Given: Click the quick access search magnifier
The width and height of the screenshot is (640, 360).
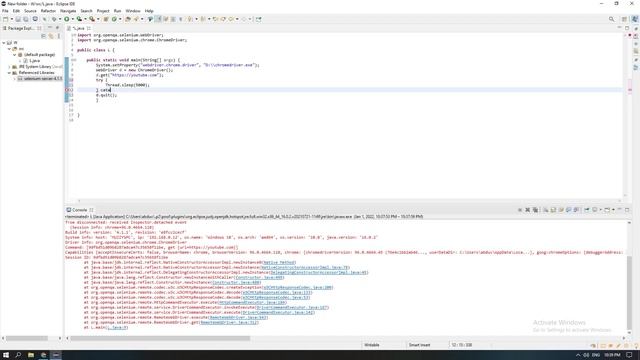Looking at the screenshot, I should coord(611,19).
